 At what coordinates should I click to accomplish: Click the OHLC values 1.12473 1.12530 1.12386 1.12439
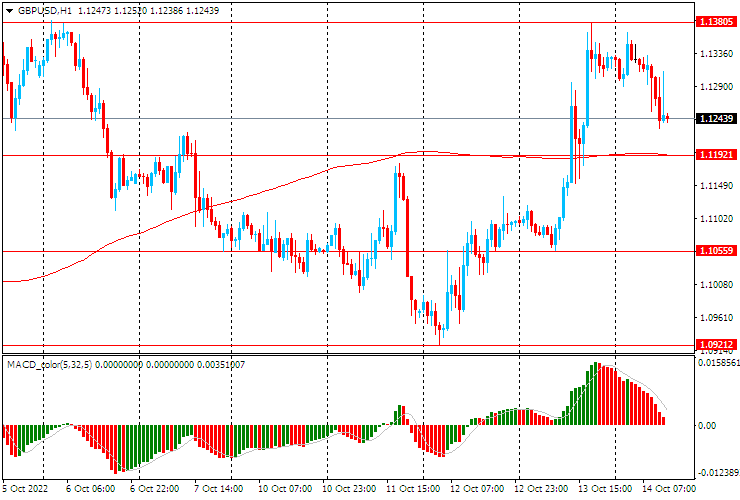coord(148,10)
